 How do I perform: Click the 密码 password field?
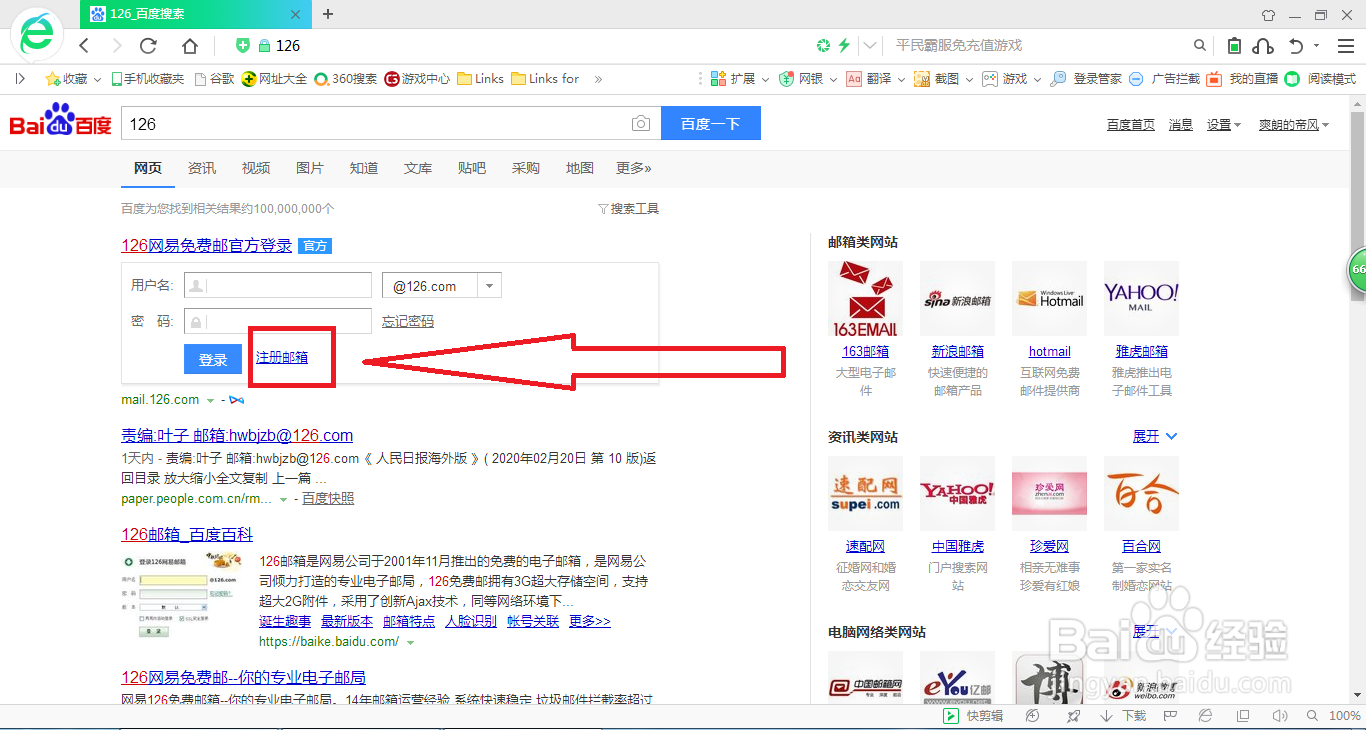277,321
